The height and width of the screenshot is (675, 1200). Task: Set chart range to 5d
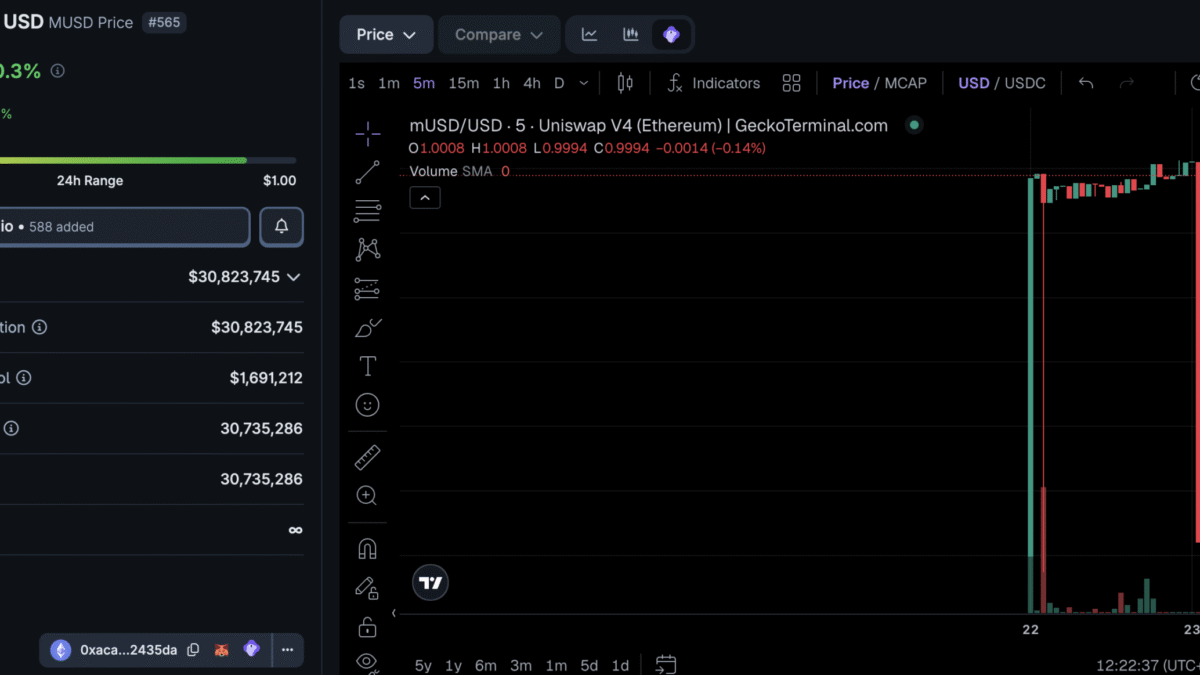[x=589, y=665]
